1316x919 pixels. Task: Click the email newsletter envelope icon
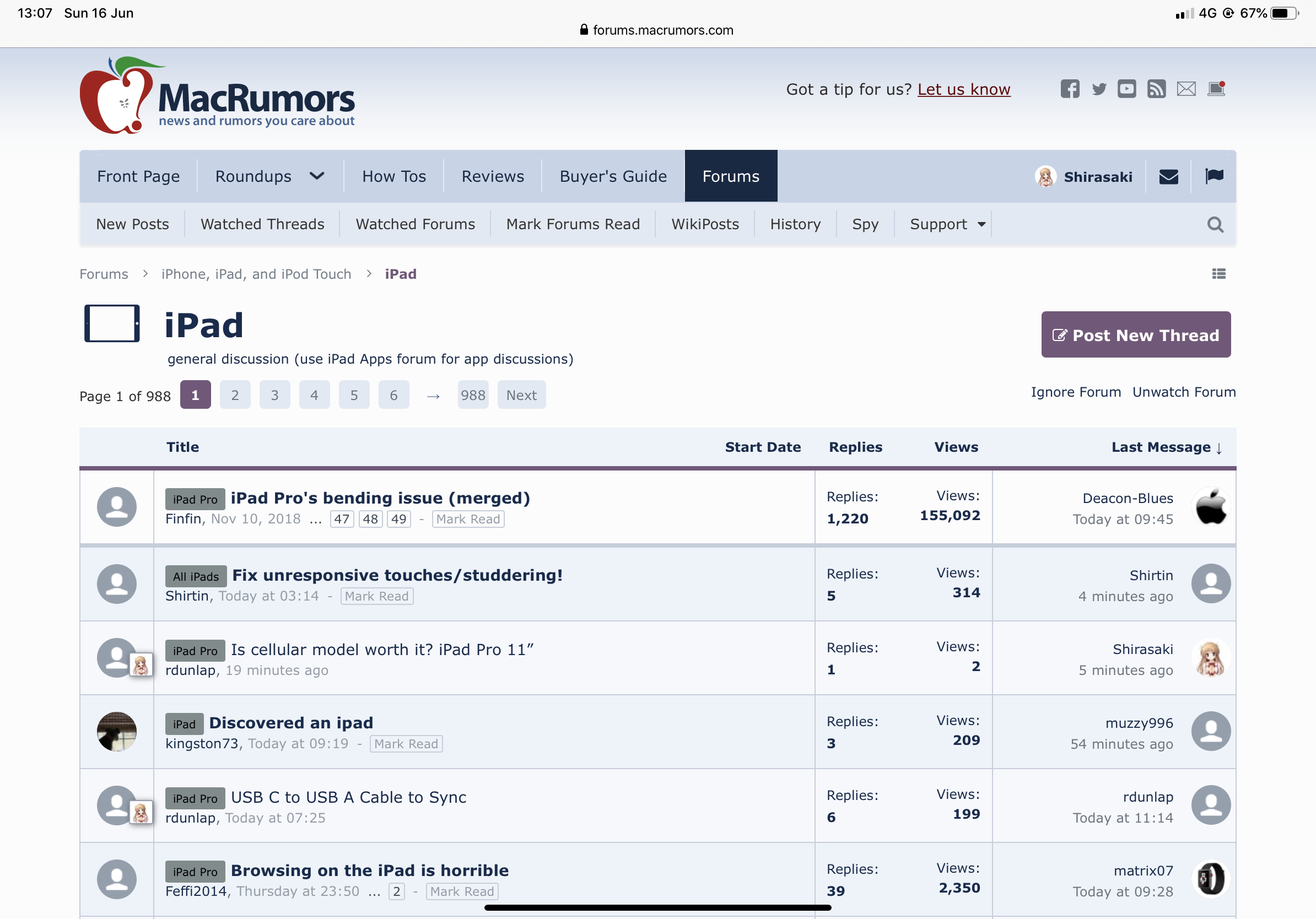(1186, 89)
